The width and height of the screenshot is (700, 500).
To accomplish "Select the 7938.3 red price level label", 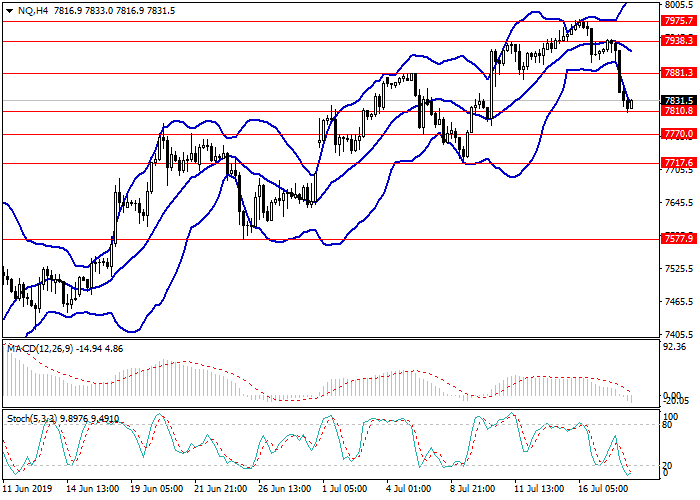I will pos(678,41).
